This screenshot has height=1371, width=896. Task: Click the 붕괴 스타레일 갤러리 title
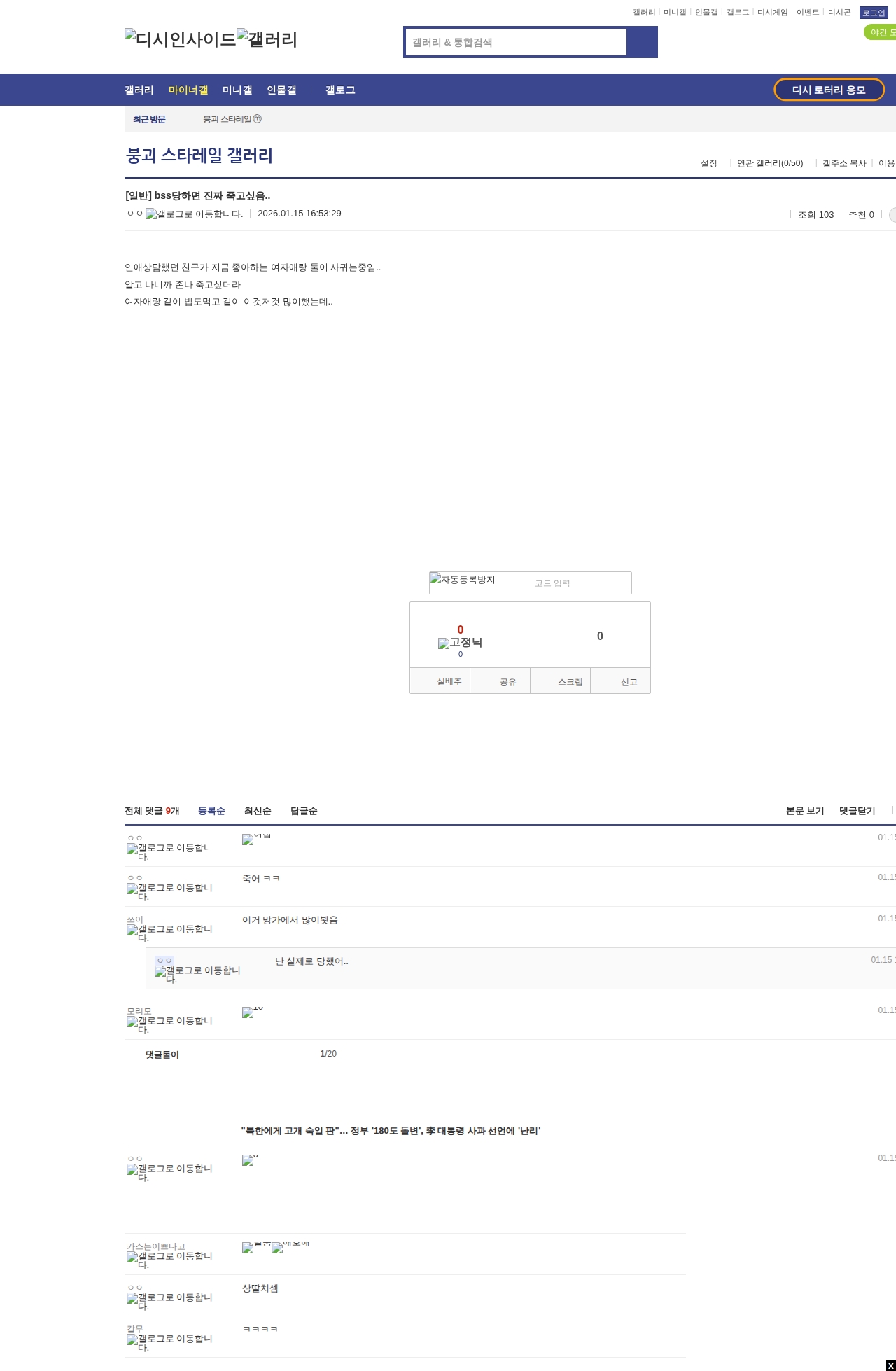[199, 155]
